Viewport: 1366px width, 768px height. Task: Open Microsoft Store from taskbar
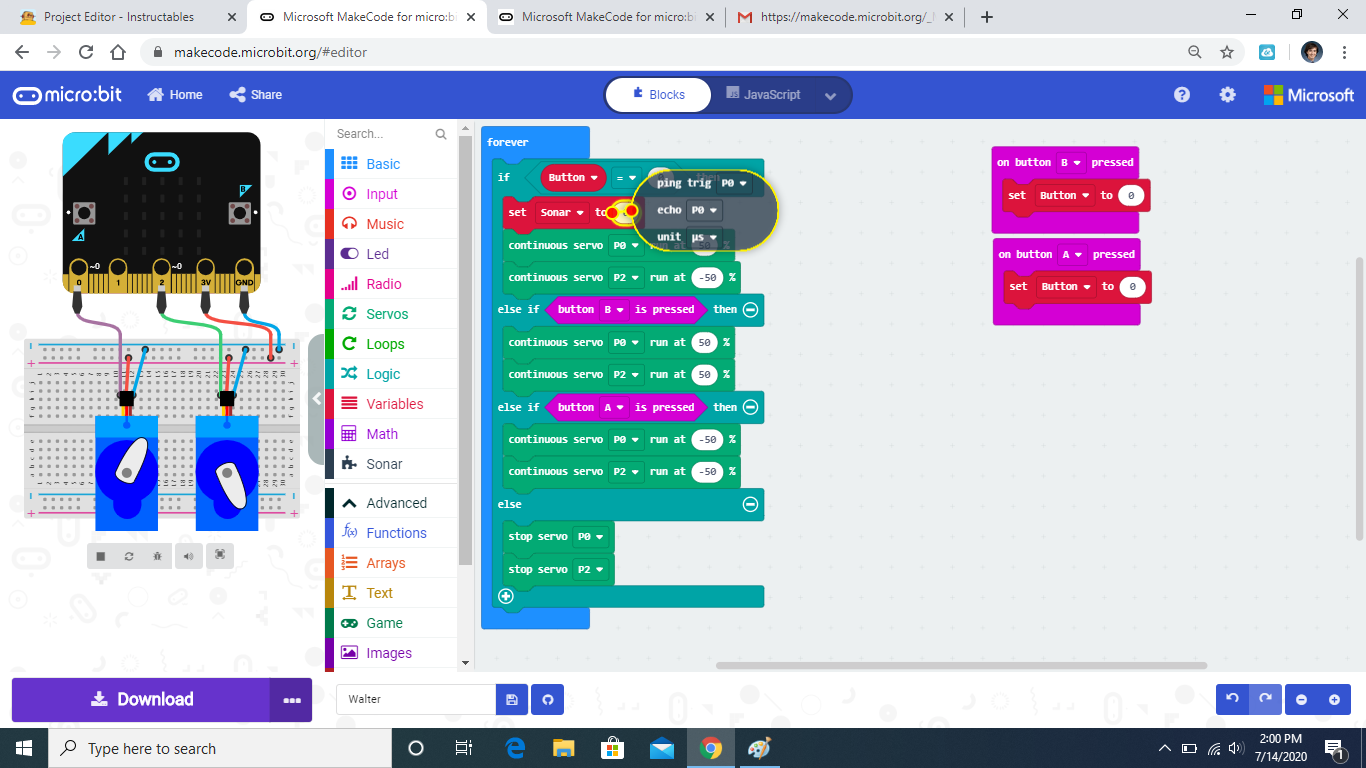(x=612, y=748)
